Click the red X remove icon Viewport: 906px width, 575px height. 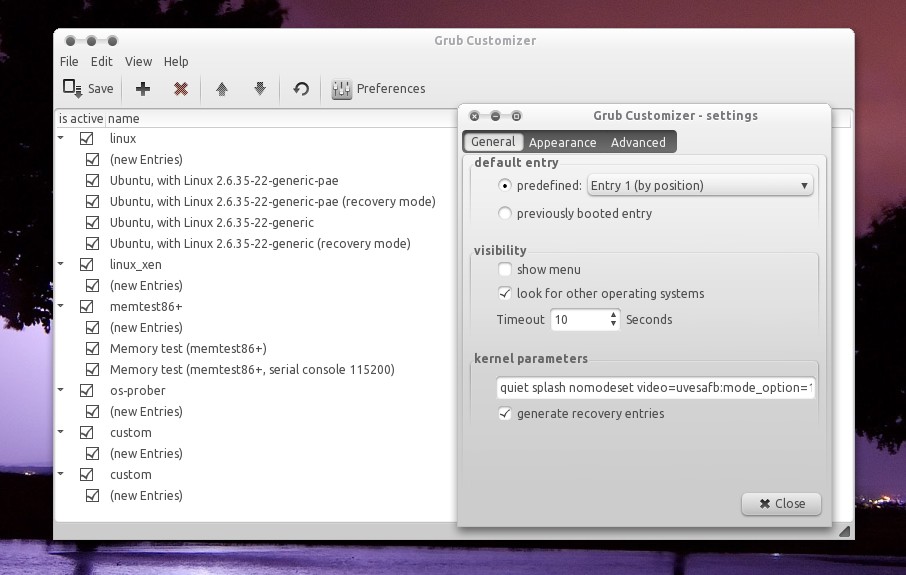click(181, 89)
